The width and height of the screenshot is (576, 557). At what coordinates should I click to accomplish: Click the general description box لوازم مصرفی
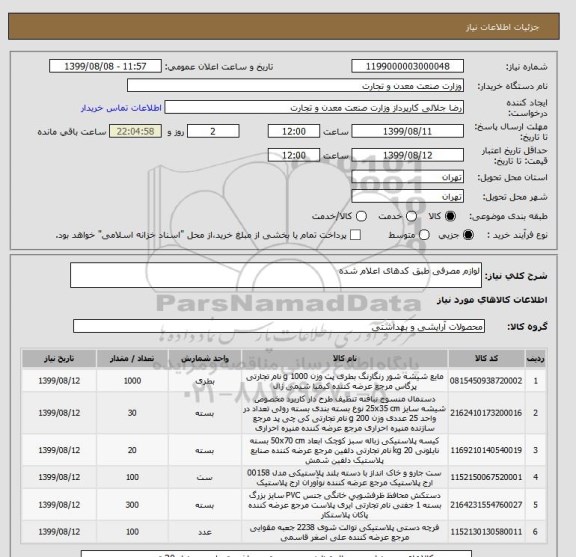click(x=276, y=275)
